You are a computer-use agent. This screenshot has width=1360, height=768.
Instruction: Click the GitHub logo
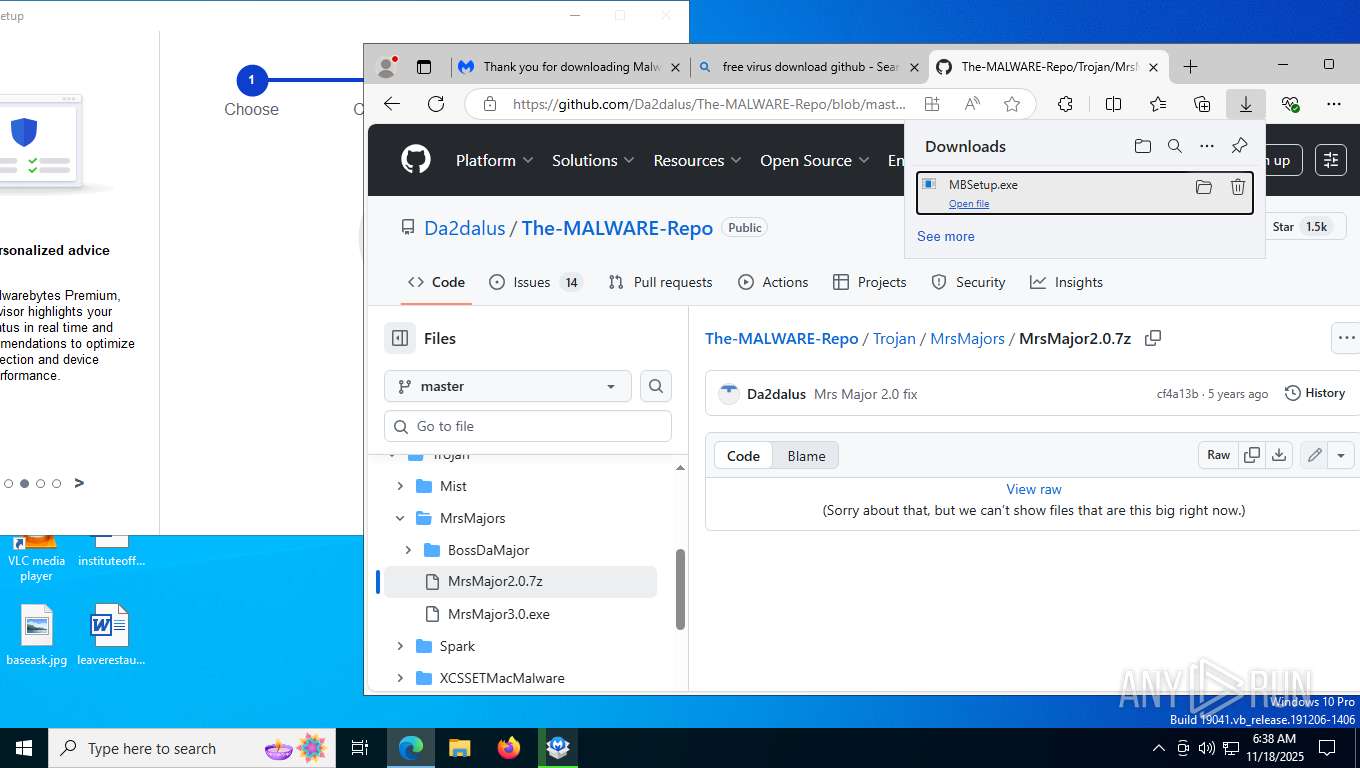(416, 160)
